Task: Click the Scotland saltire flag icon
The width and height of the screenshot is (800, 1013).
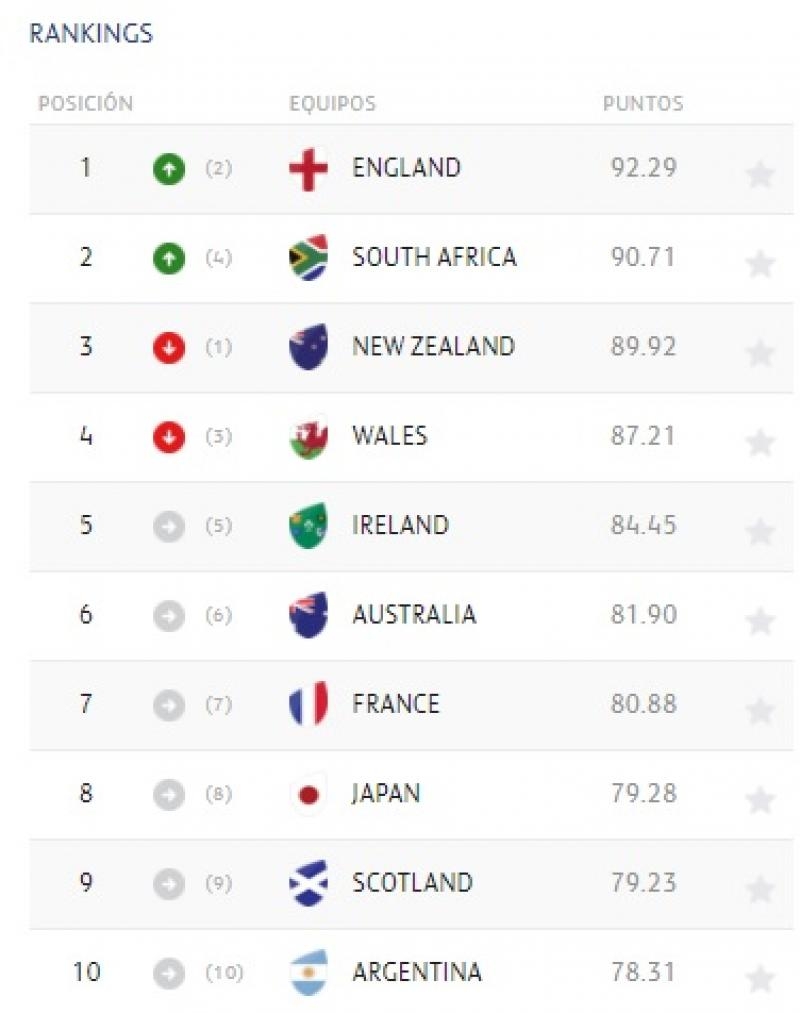Action: tap(308, 883)
